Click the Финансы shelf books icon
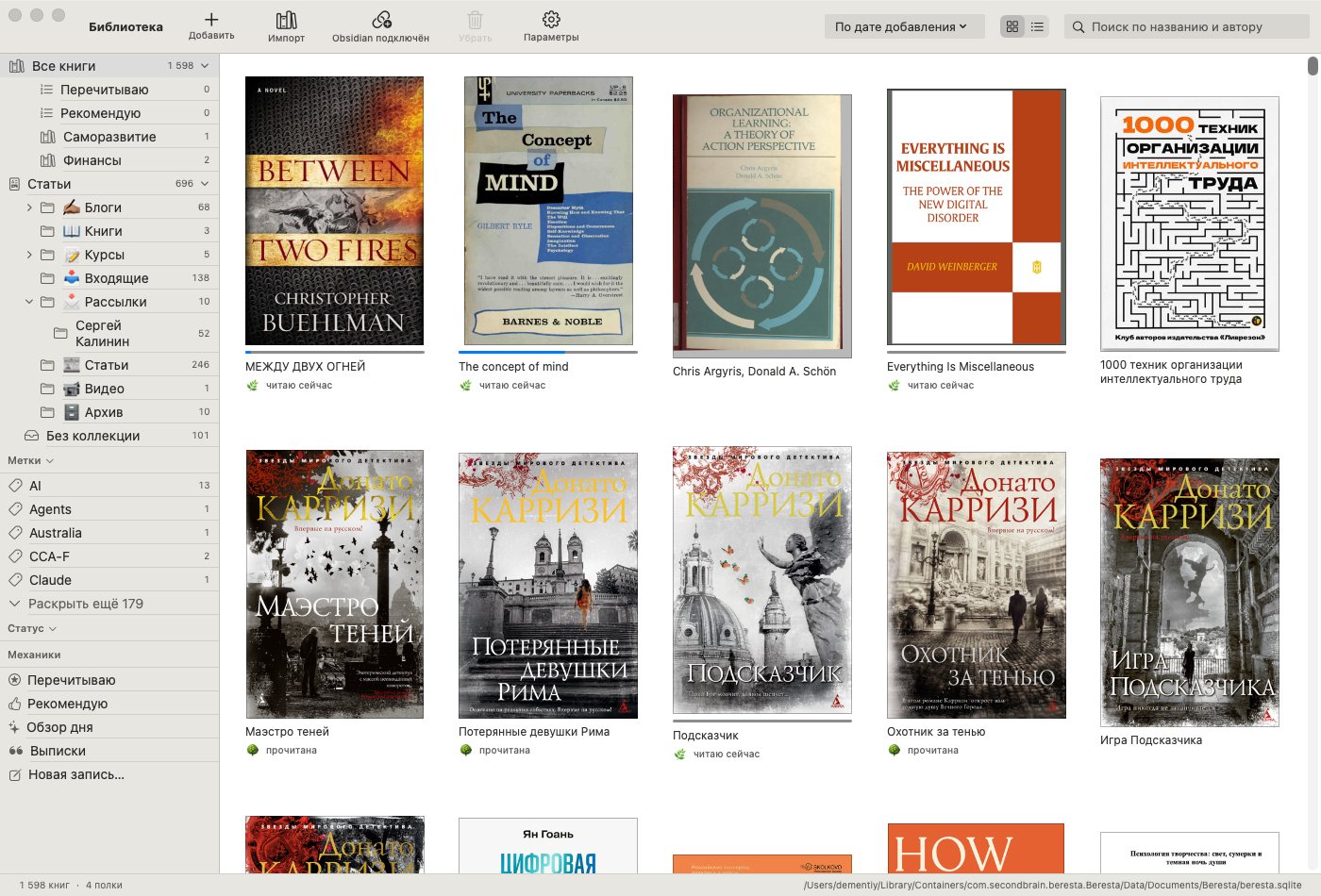1321x896 pixels. [48, 160]
